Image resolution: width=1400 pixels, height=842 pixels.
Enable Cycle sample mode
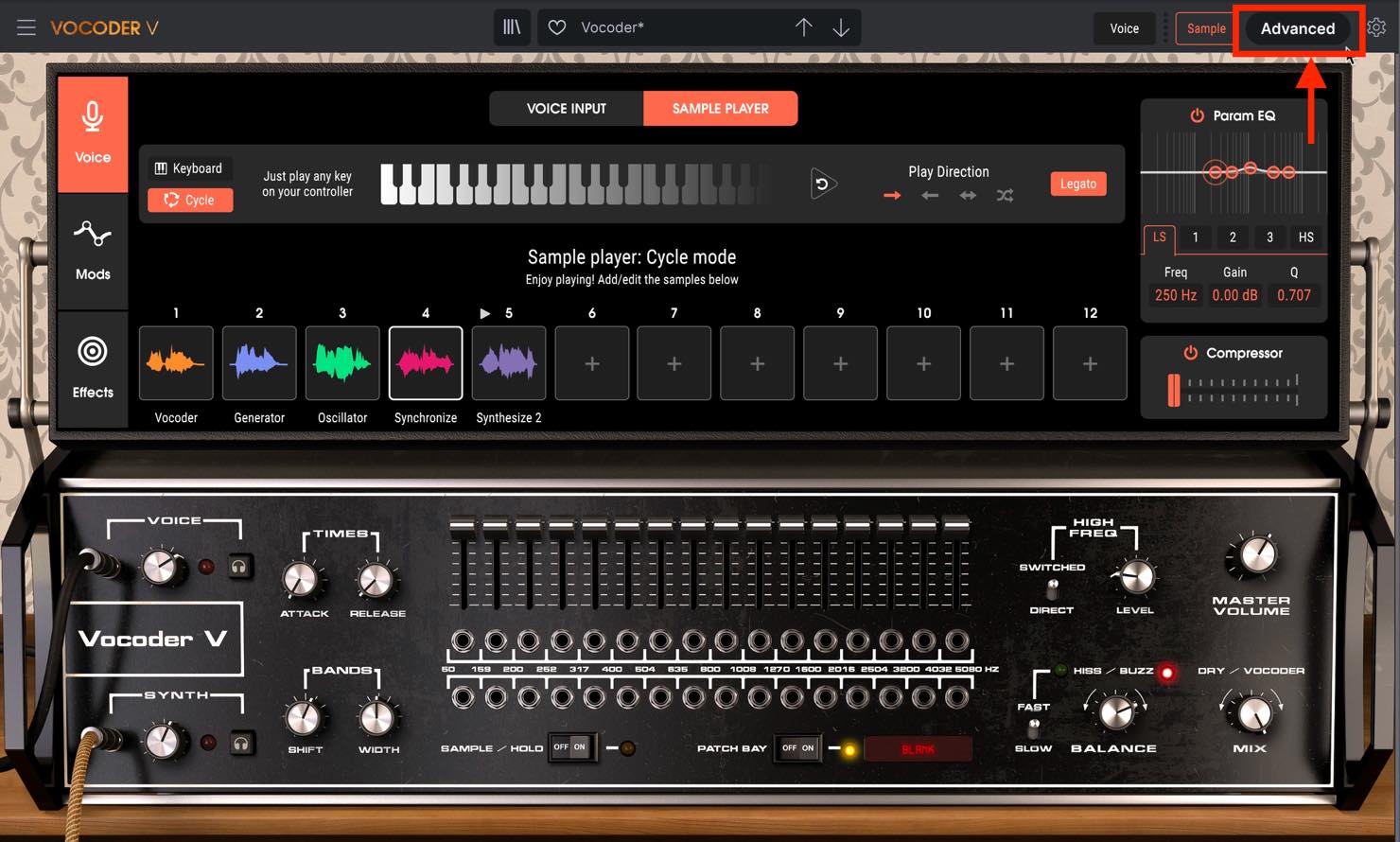tap(190, 200)
